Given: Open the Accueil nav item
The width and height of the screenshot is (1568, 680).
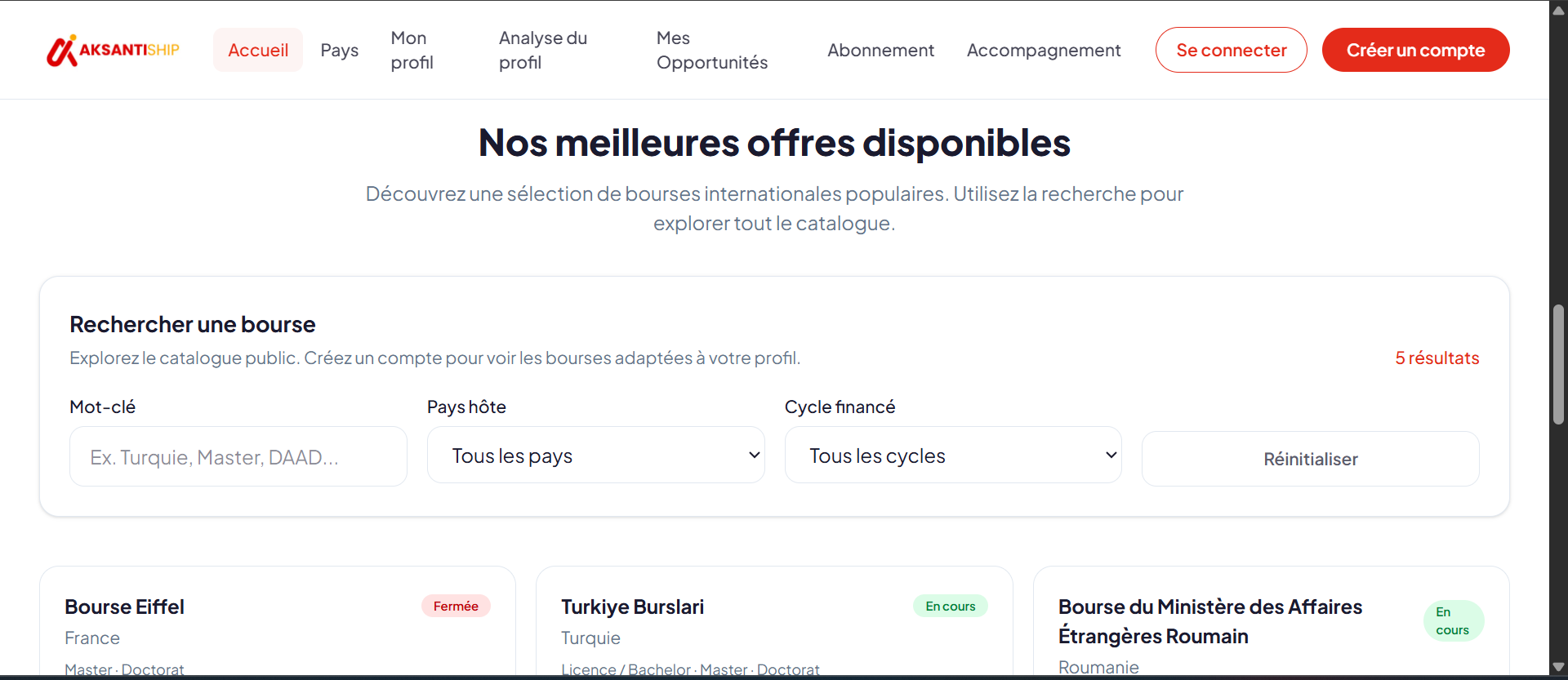Looking at the screenshot, I should click(x=258, y=50).
